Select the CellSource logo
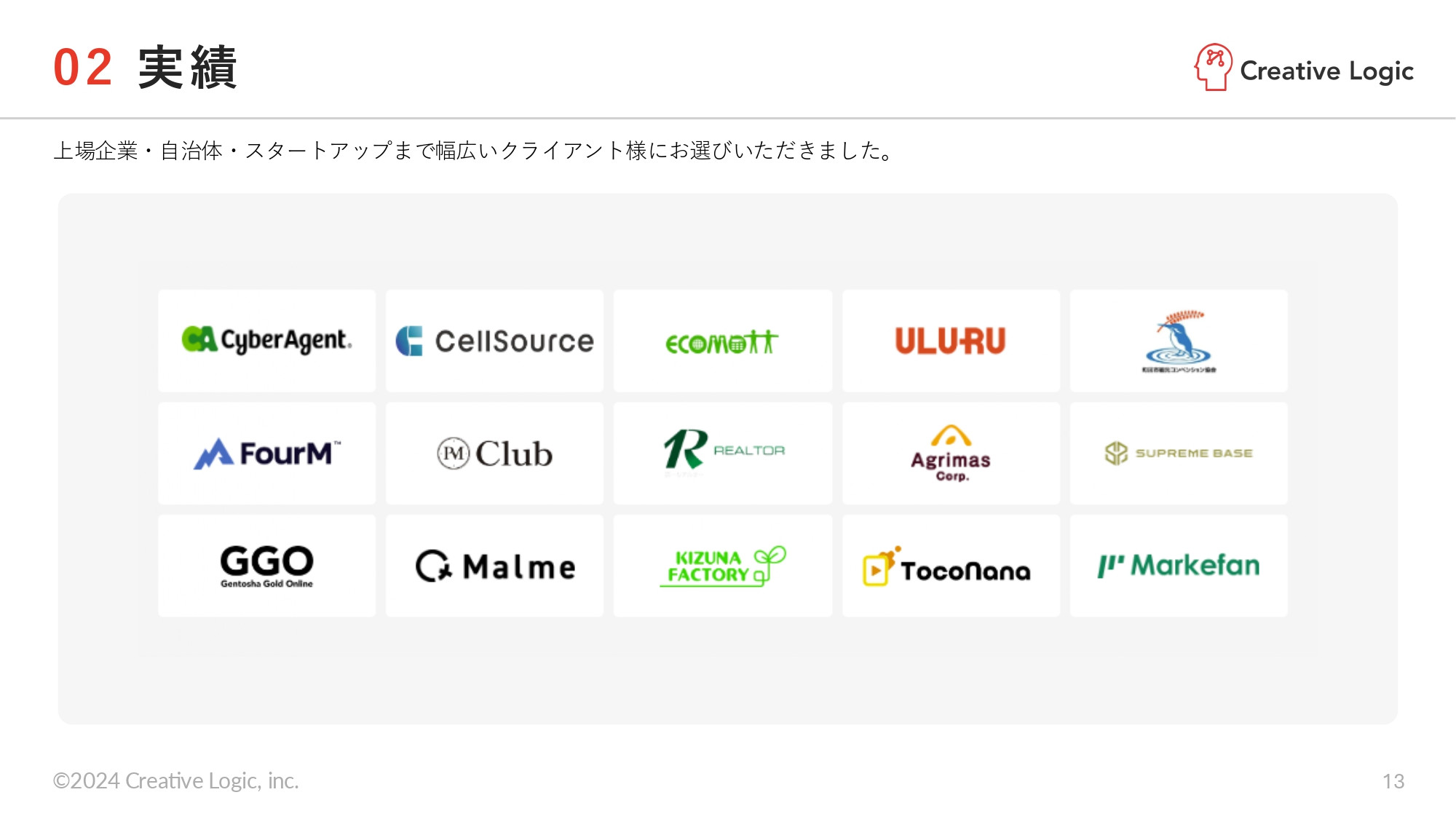The width and height of the screenshot is (1456, 819). click(494, 341)
